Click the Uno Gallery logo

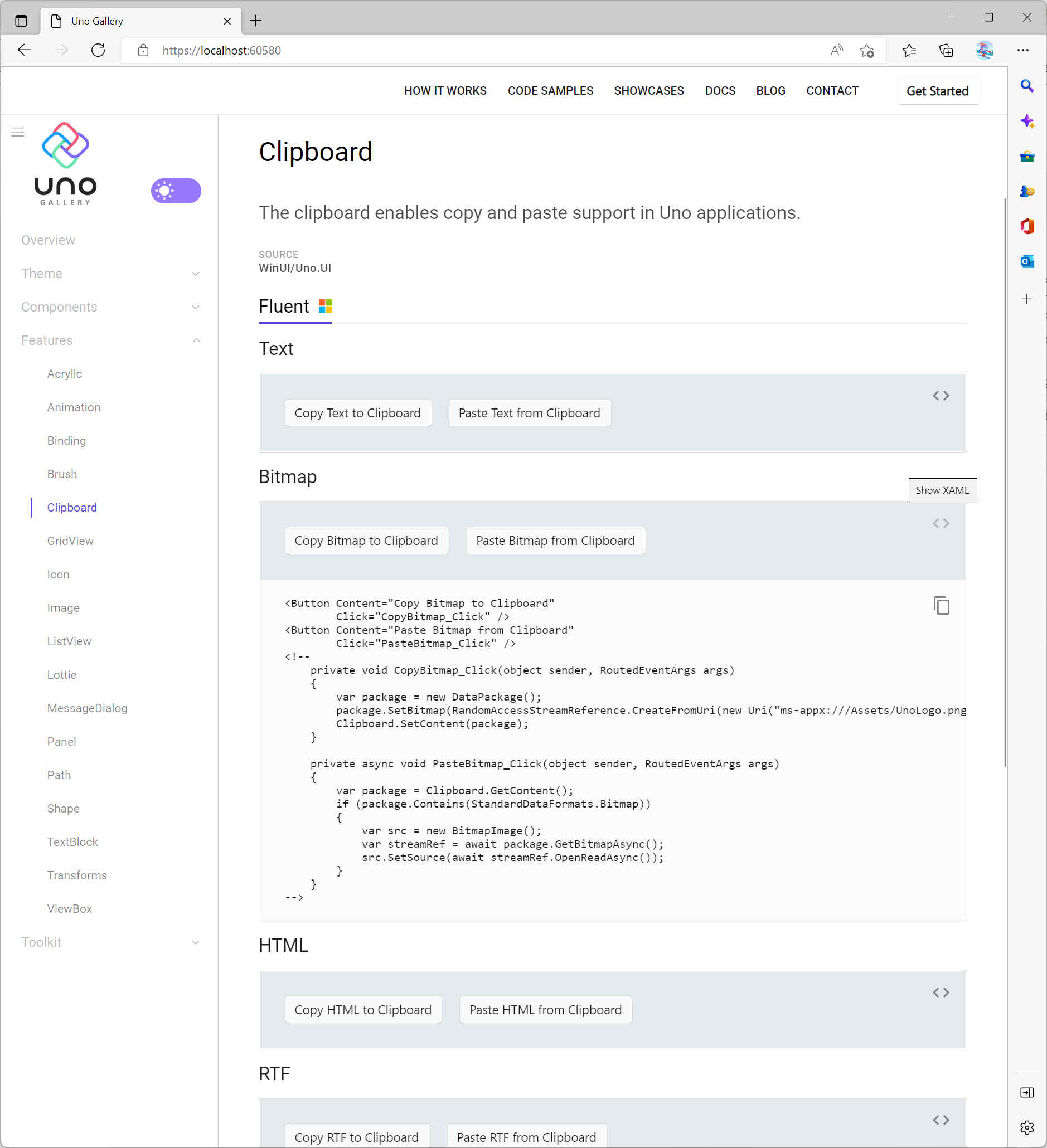point(65,165)
